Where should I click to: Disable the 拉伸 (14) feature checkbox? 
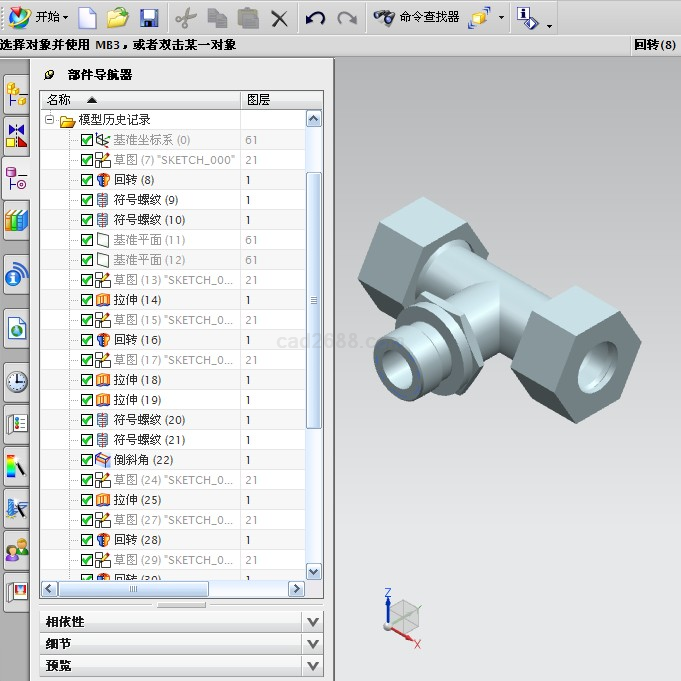[x=87, y=300]
